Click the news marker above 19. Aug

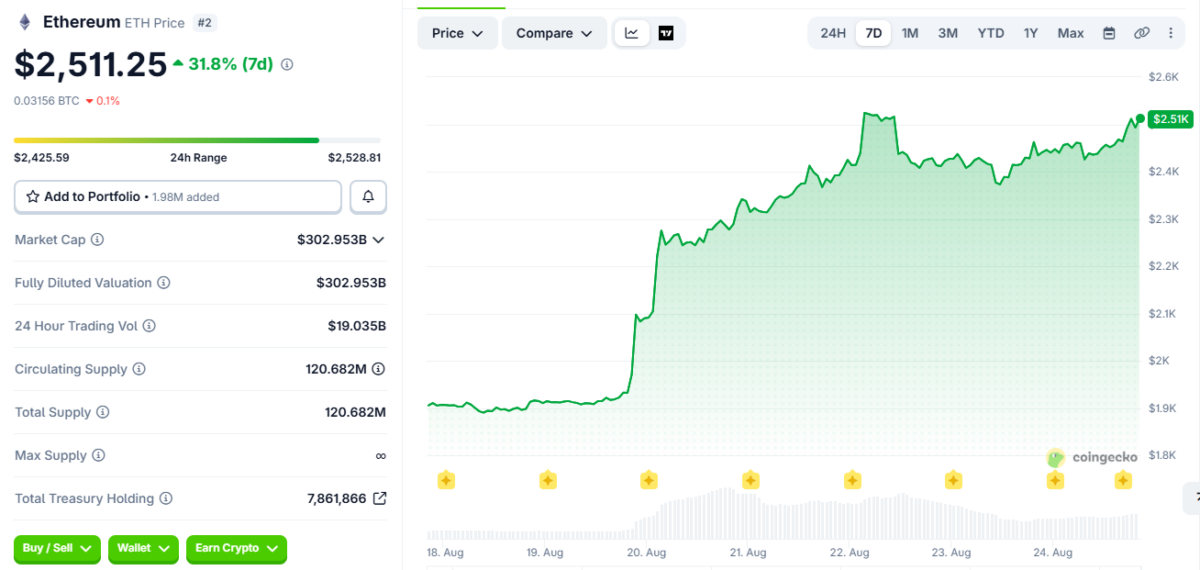coord(548,481)
